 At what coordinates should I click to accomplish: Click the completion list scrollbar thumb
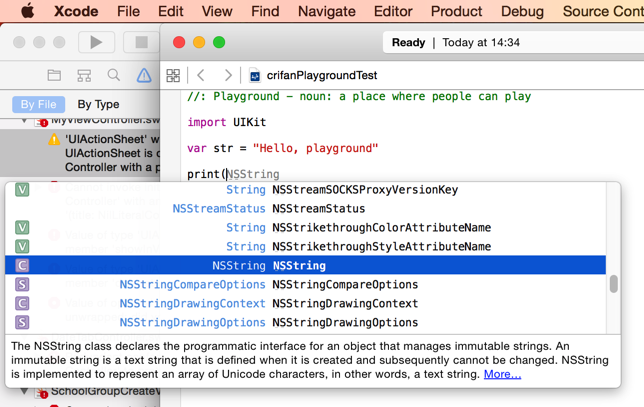(x=614, y=284)
